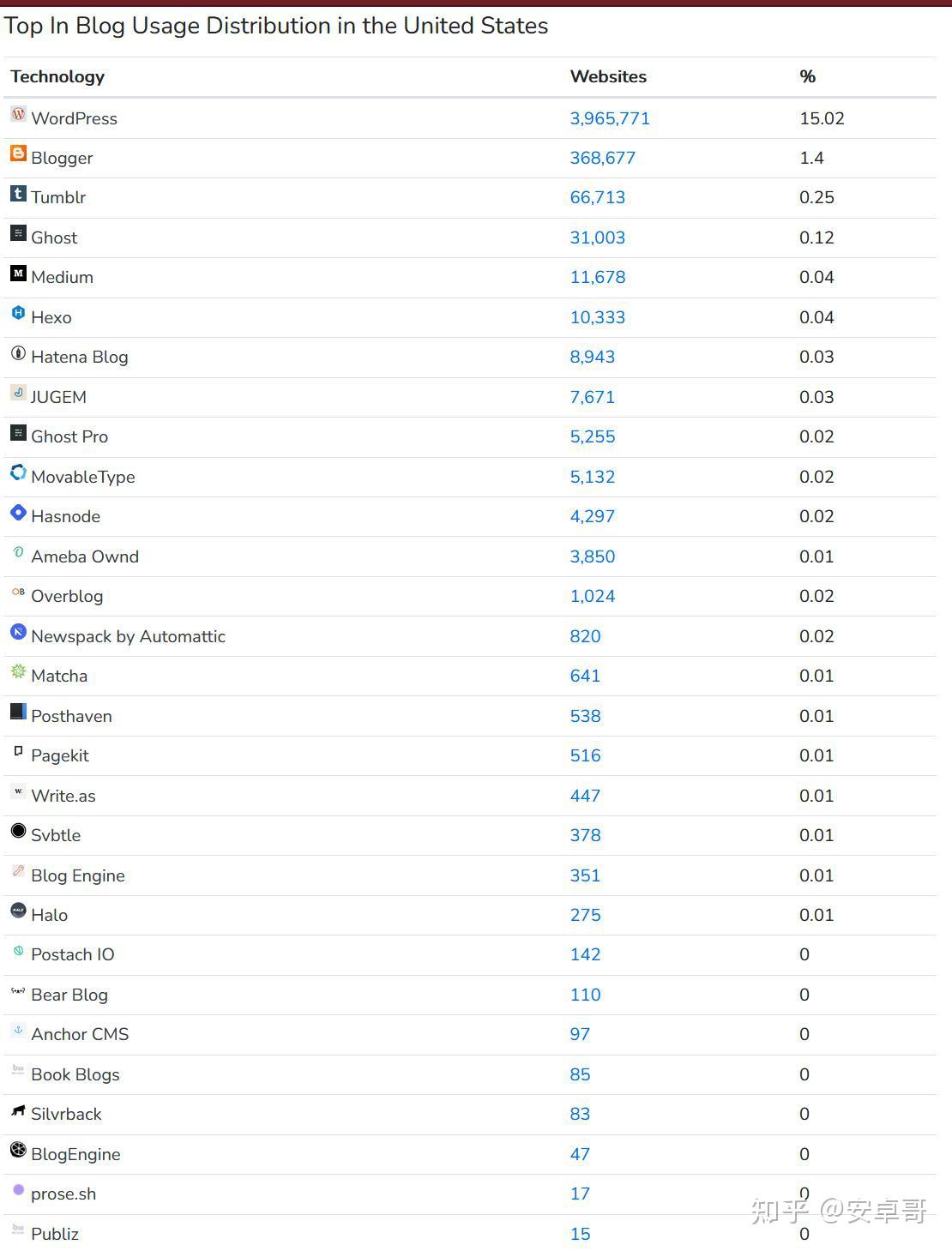Open Blogger website count 368,677
This screenshot has height=1251, width=952.
[602, 158]
